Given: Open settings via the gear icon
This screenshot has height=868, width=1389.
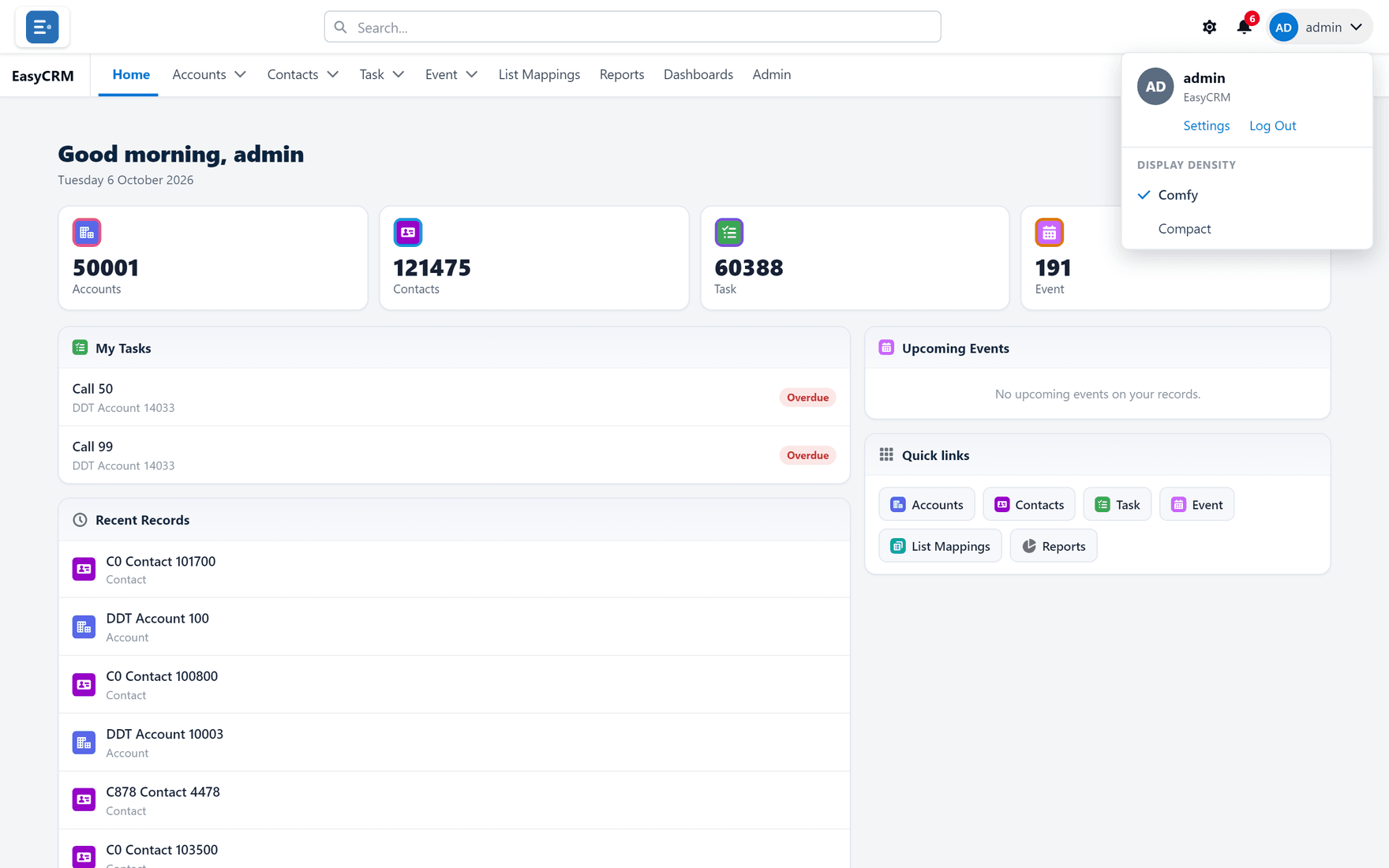Looking at the screenshot, I should (1209, 27).
